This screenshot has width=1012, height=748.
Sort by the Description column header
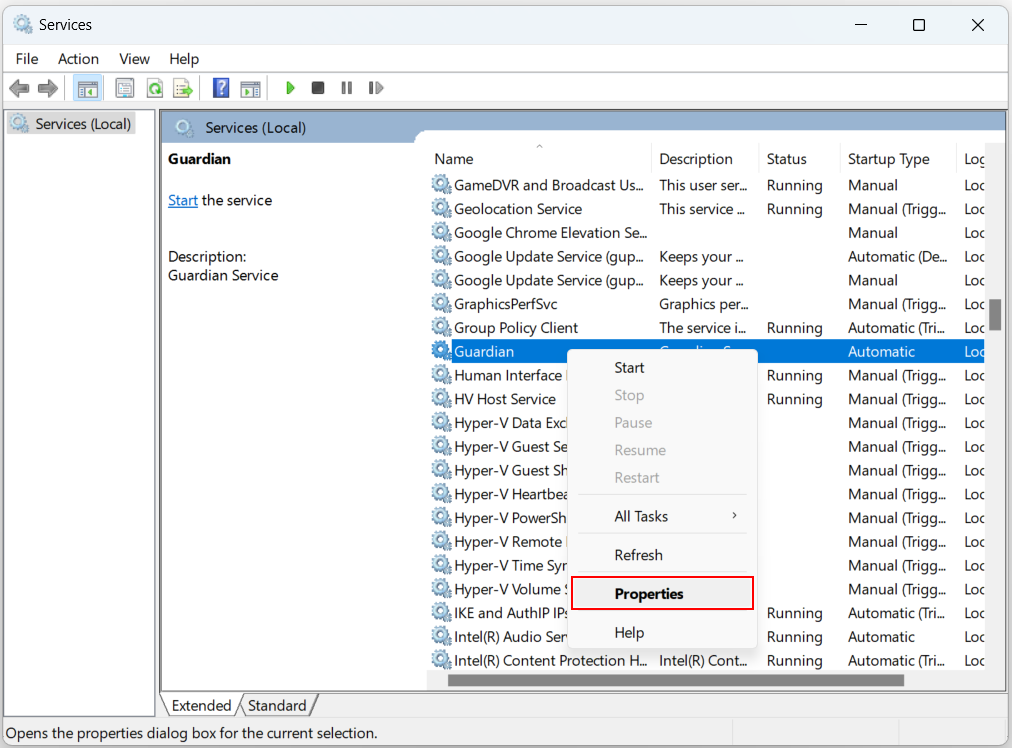coord(705,159)
